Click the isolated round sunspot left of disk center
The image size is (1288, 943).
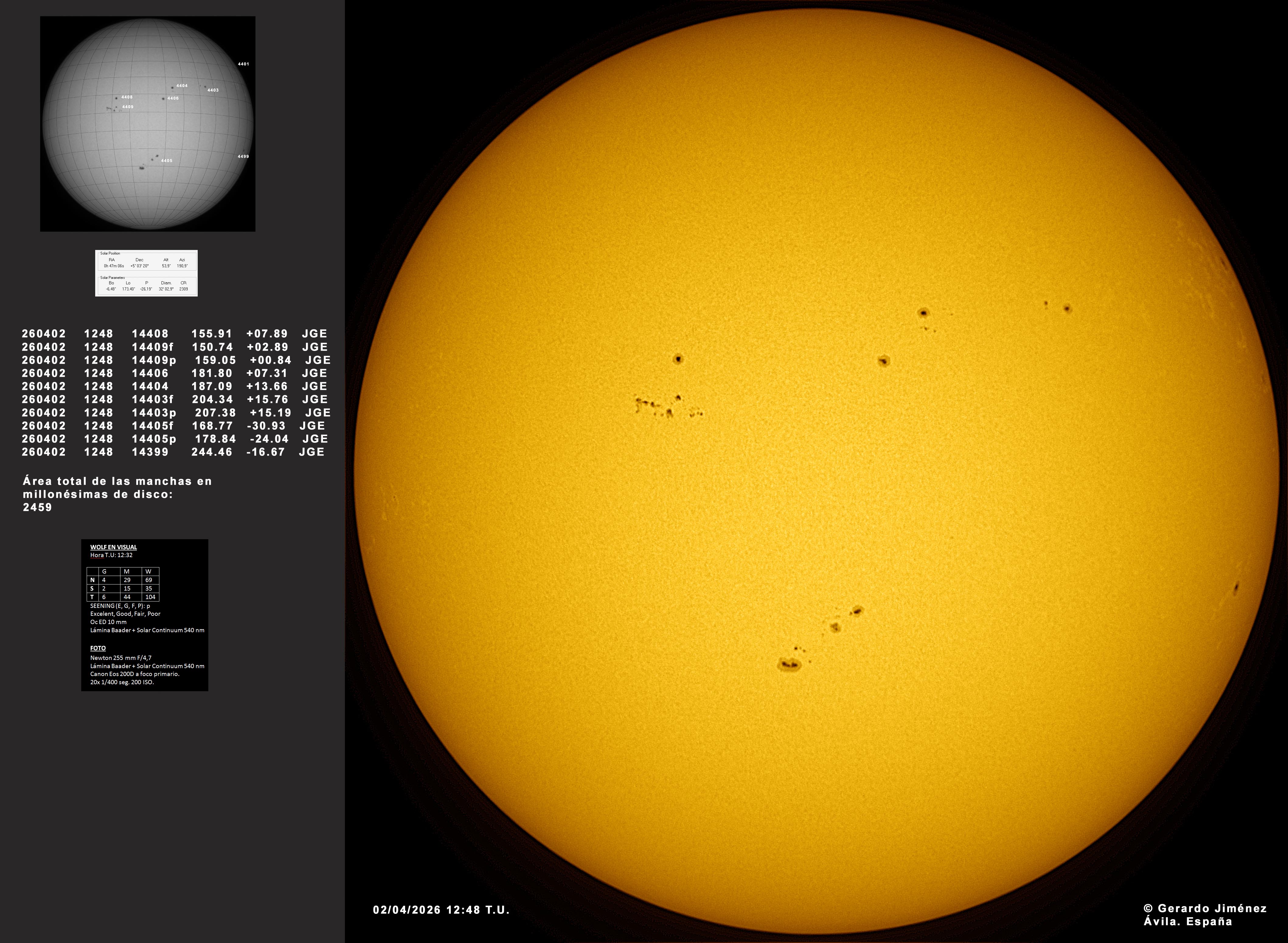[678, 359]
